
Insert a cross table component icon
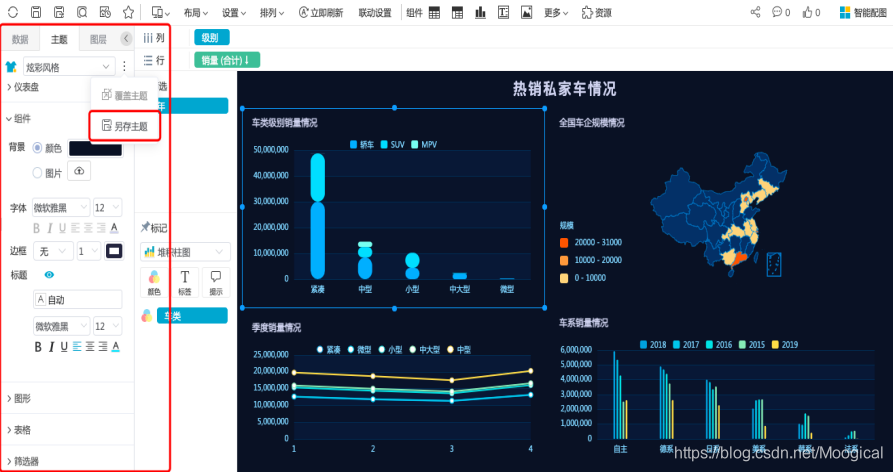457,13
